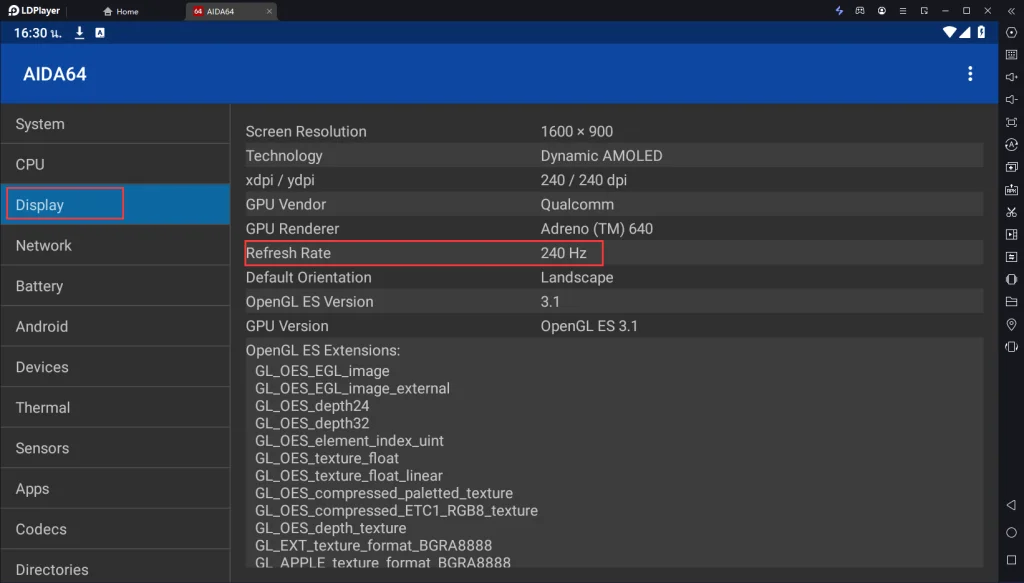Open the Apps category
Screen dimensions: 1024x583
click(116, 488)
